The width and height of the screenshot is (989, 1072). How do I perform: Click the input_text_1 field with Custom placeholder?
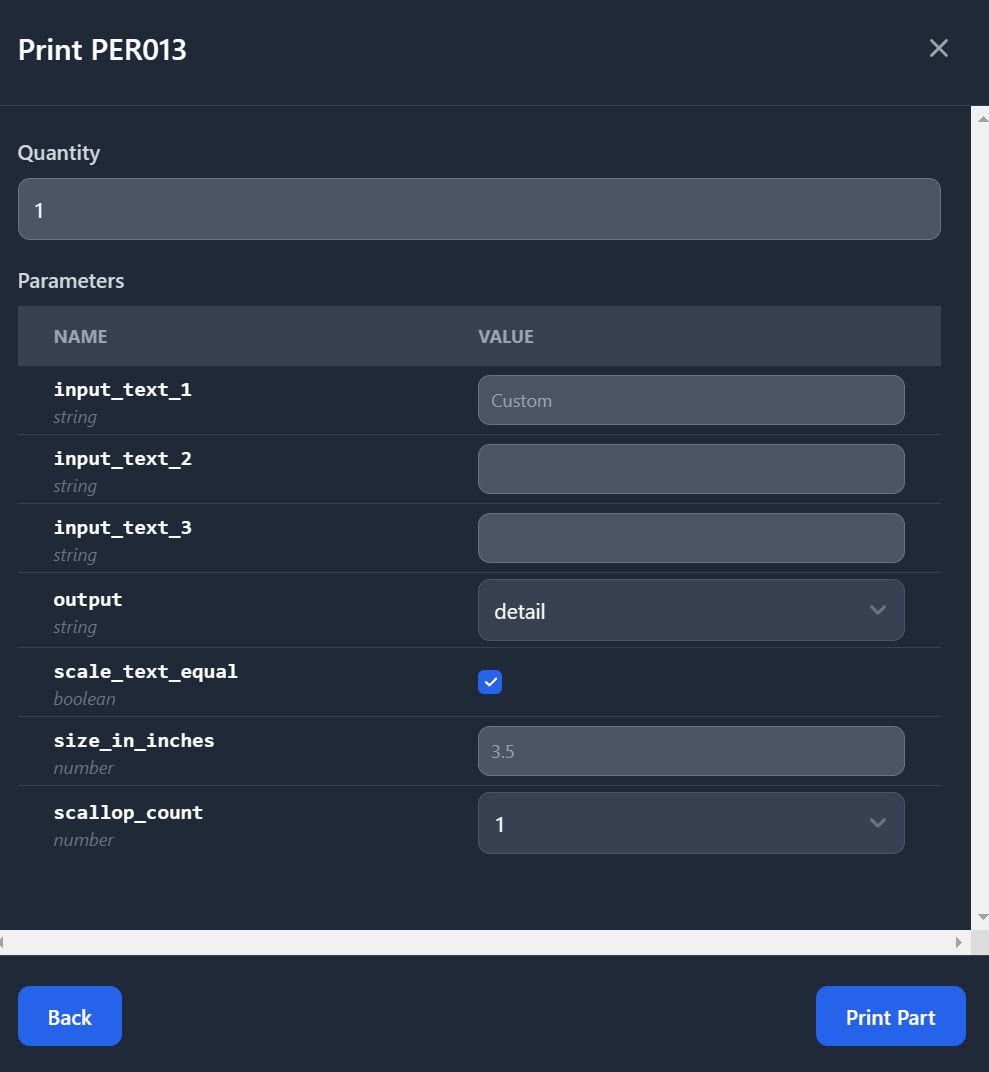click(691, 401)
